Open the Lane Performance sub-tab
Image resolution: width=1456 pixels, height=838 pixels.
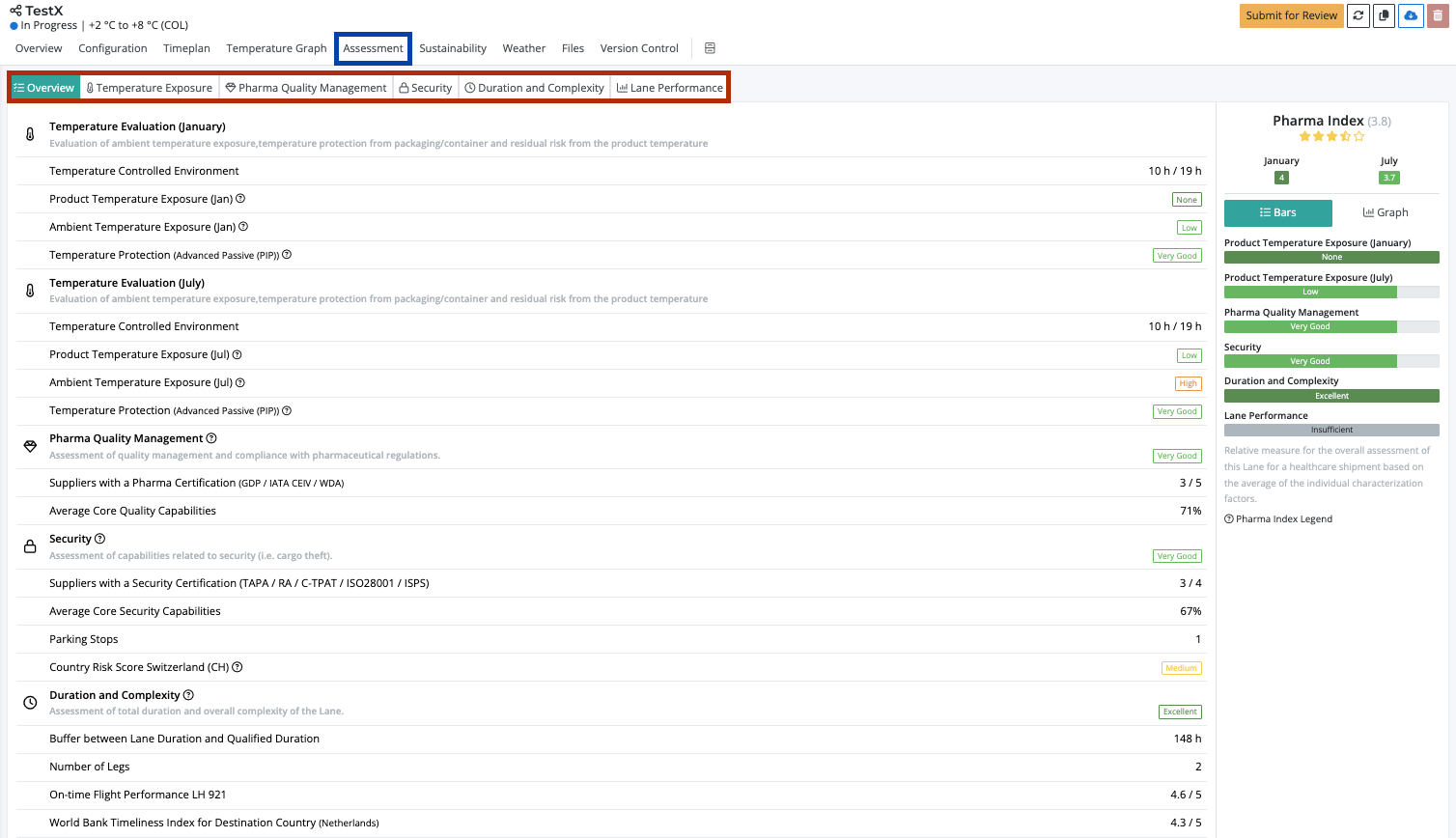(x=670, y=88)
